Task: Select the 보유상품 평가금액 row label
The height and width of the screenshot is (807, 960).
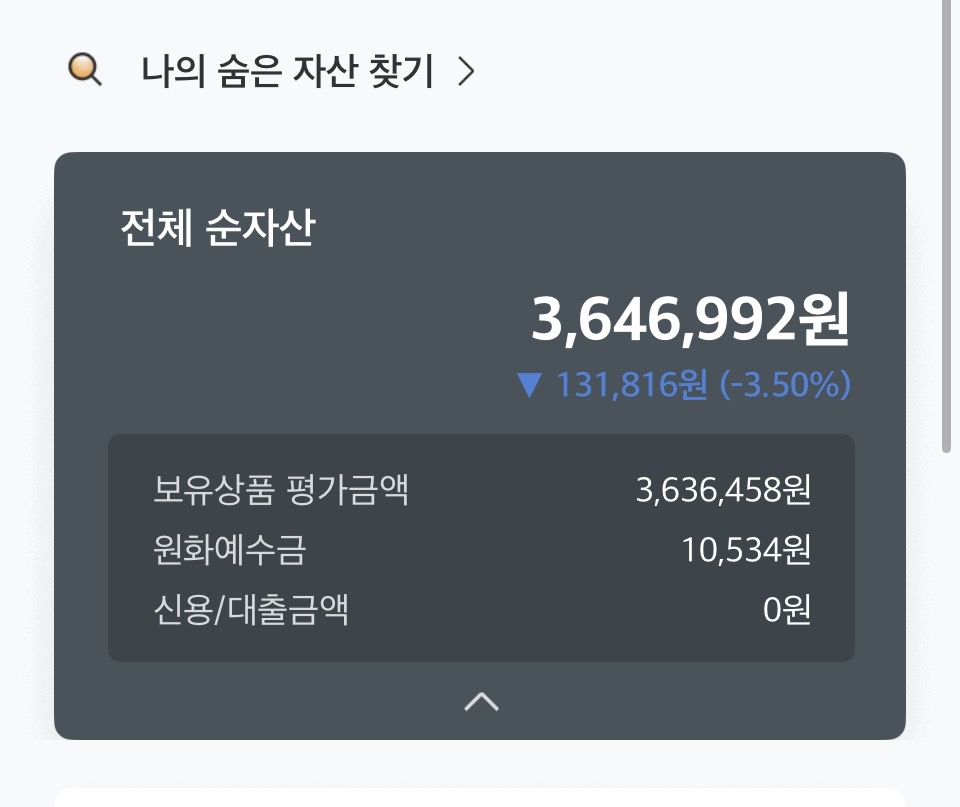Action: tap(281, 490)
